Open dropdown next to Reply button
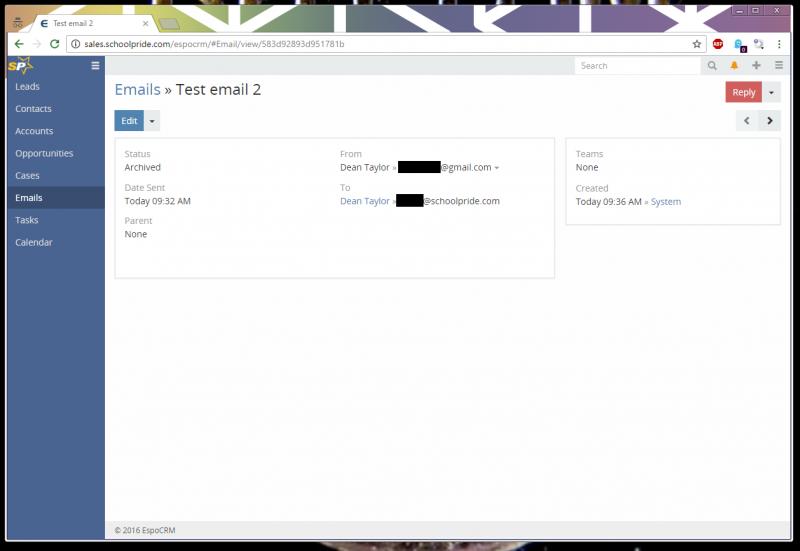The height and width of the screenshot is (551, 800). [771, 92]
